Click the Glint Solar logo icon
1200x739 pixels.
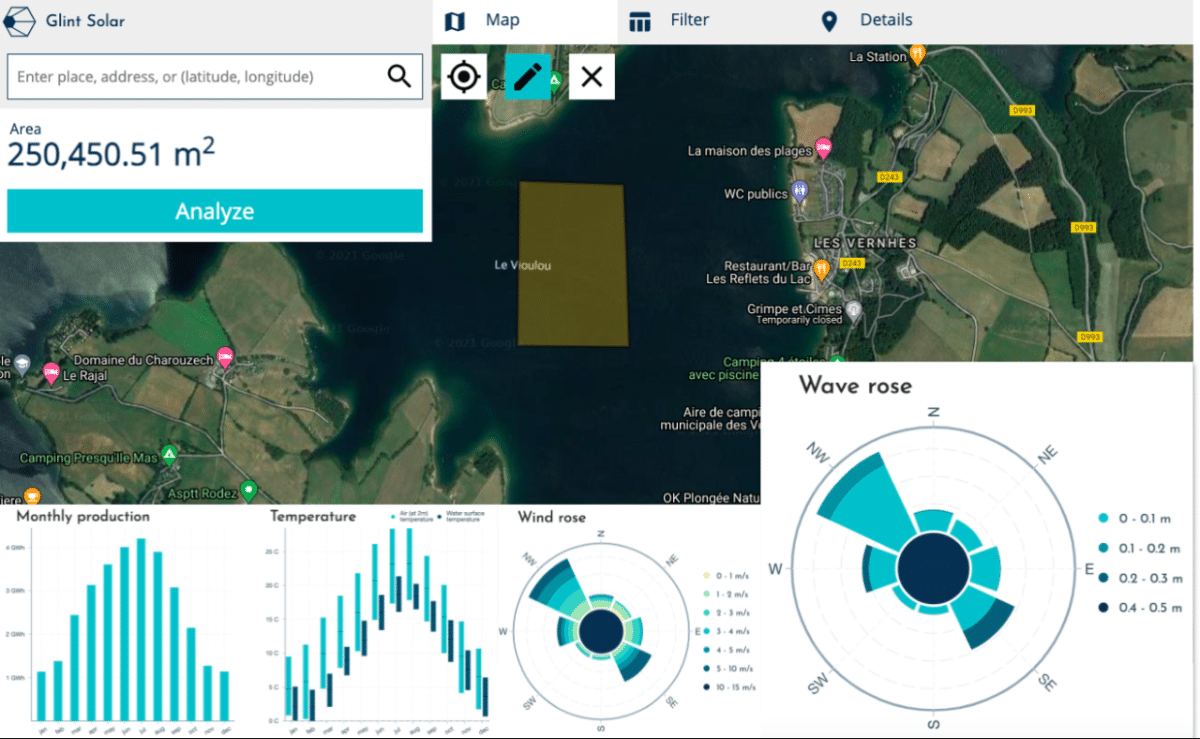[20, 20]
